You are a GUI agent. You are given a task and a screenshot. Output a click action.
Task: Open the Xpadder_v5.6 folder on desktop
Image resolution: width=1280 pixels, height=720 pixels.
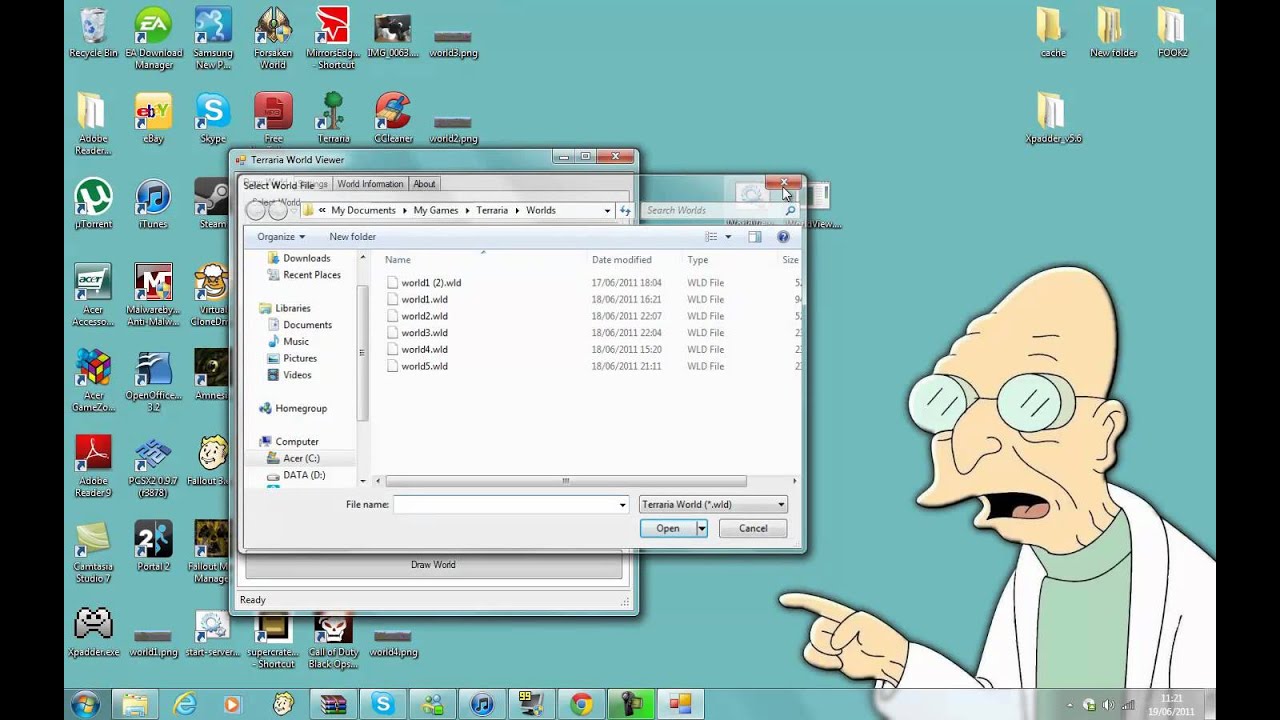(1053, 118)
